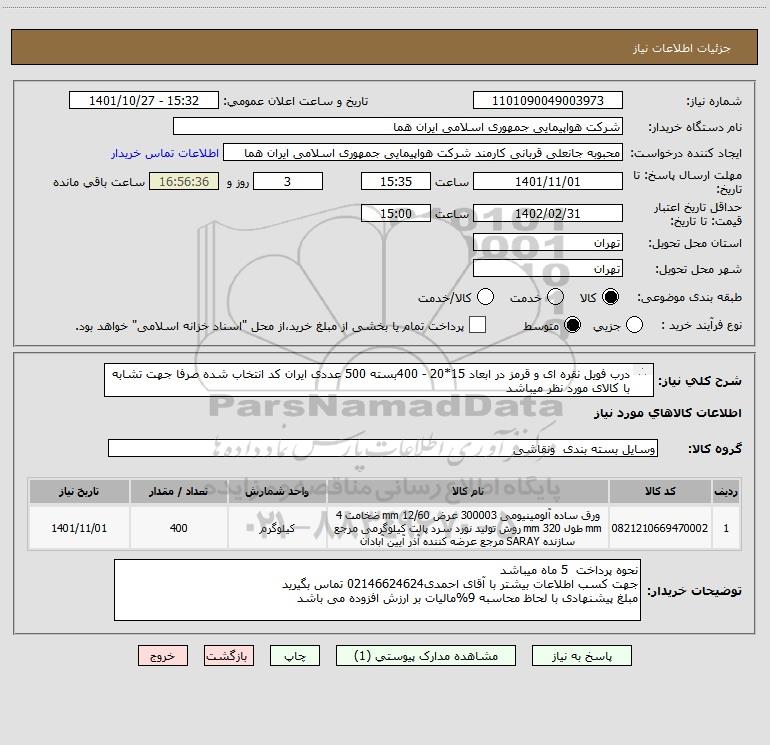Click the response deadline date 1401/11/01 field

point(548,181)
